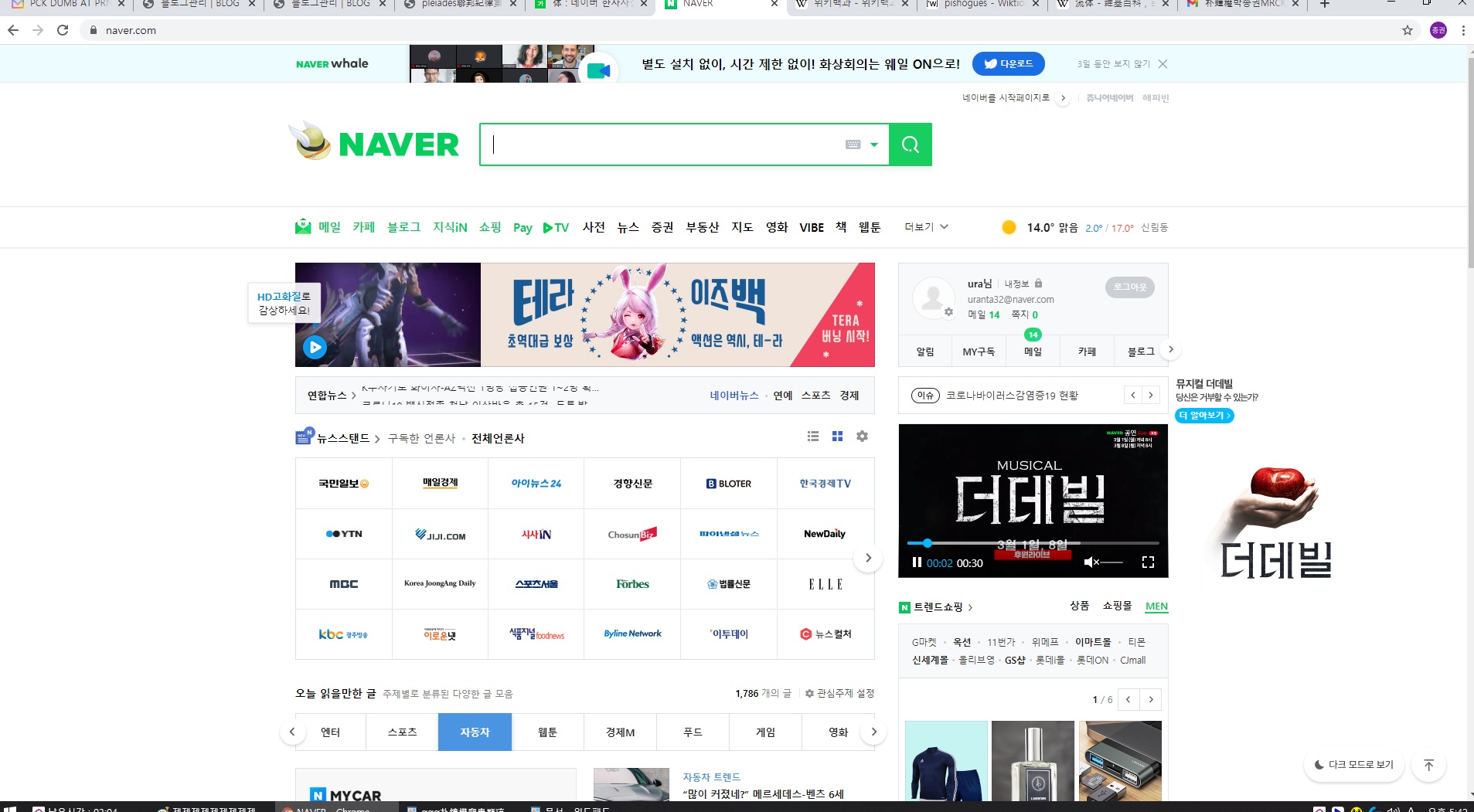Open the 카페 service link
The height and width of the screenshot is (812, 1474).
pyautogui.click(x=363, y=227)
